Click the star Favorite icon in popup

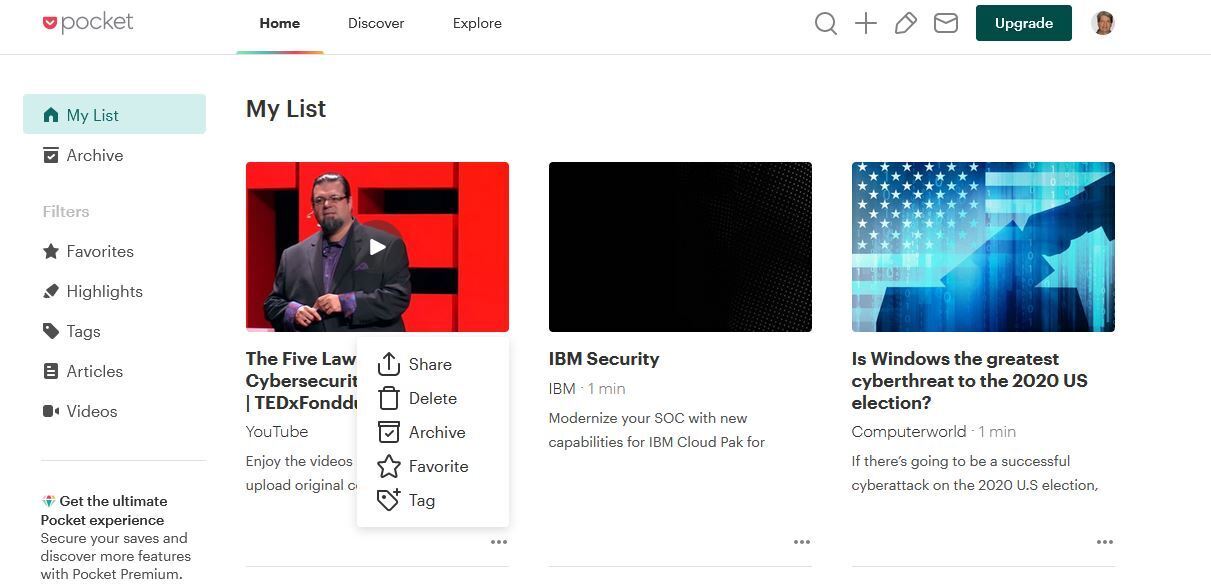389,466
